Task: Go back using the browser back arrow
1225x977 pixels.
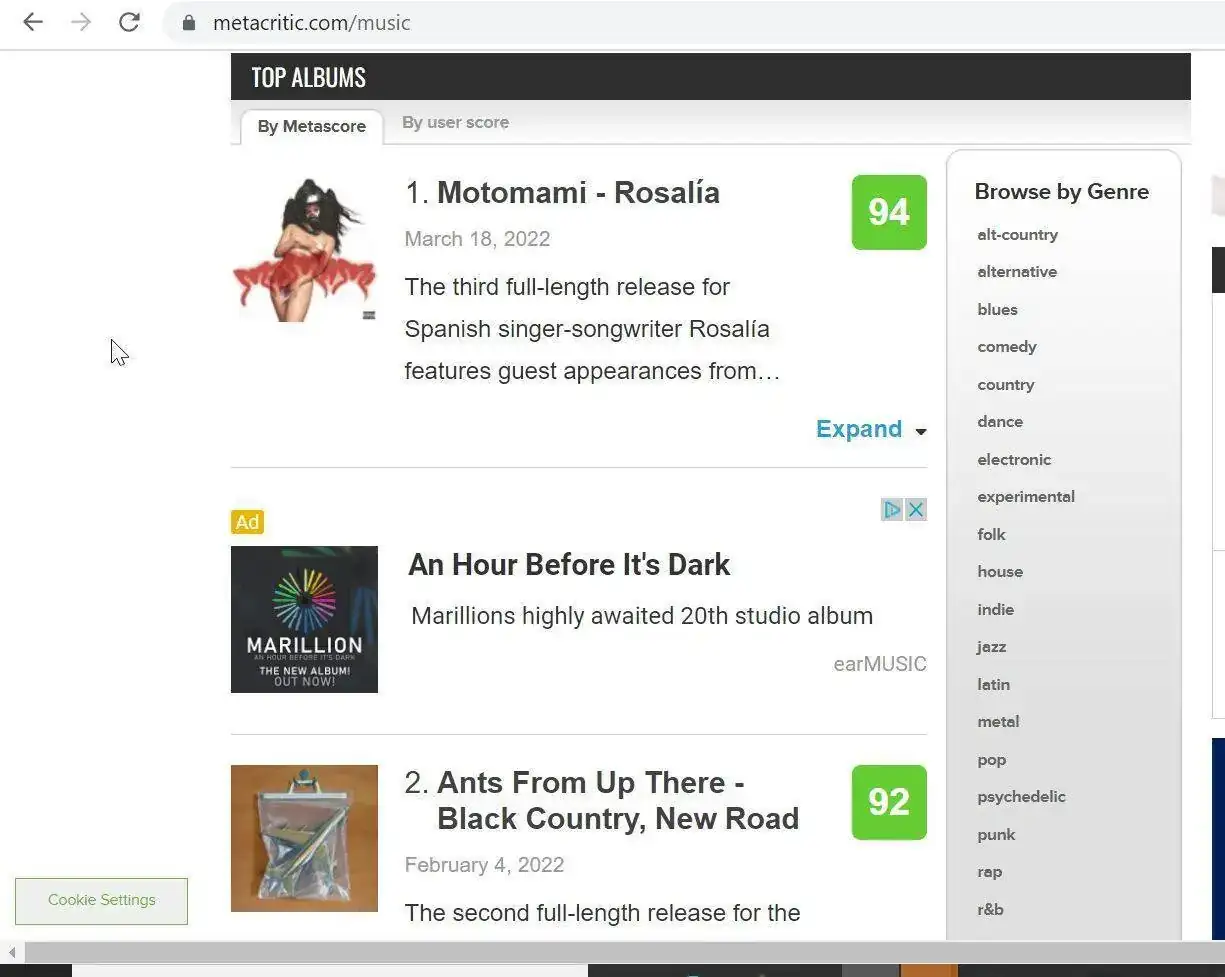Action: coord(33,22)
